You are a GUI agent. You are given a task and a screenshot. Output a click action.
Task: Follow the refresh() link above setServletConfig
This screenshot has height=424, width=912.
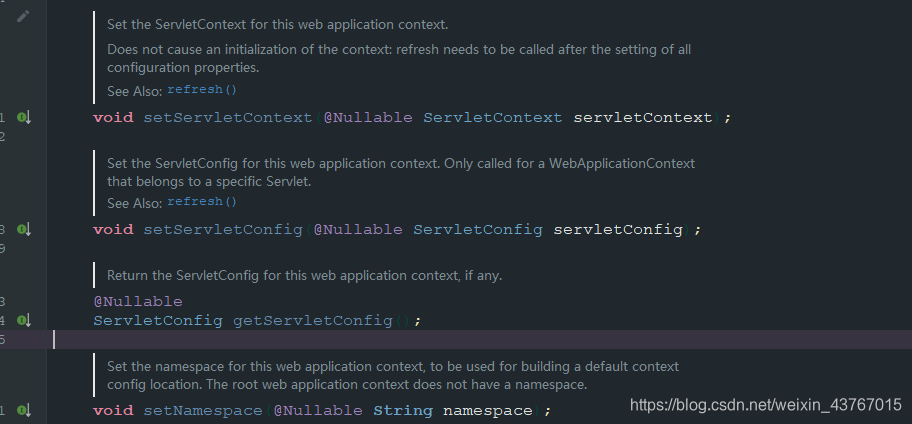pos(202,201)
